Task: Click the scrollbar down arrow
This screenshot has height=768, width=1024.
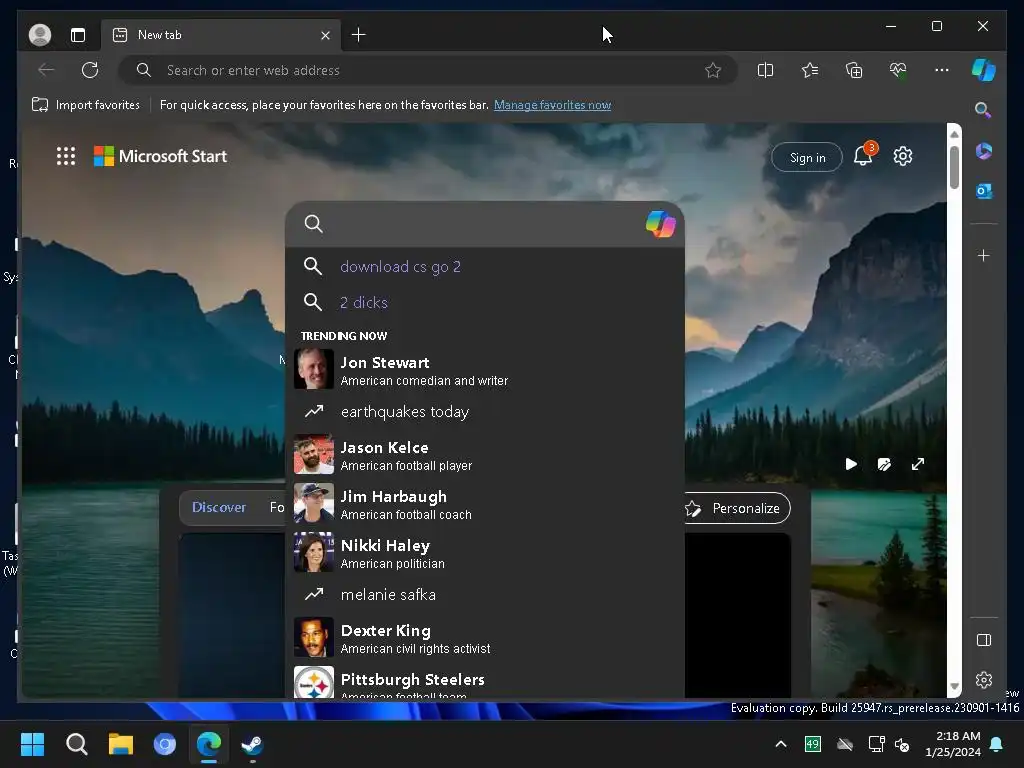Action: pyautogui.click(x=954, y=686)
